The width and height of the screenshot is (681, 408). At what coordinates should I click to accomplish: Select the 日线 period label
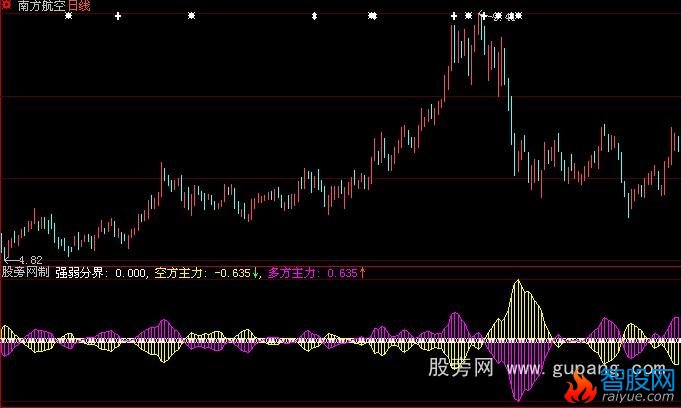tap(78, 6)
